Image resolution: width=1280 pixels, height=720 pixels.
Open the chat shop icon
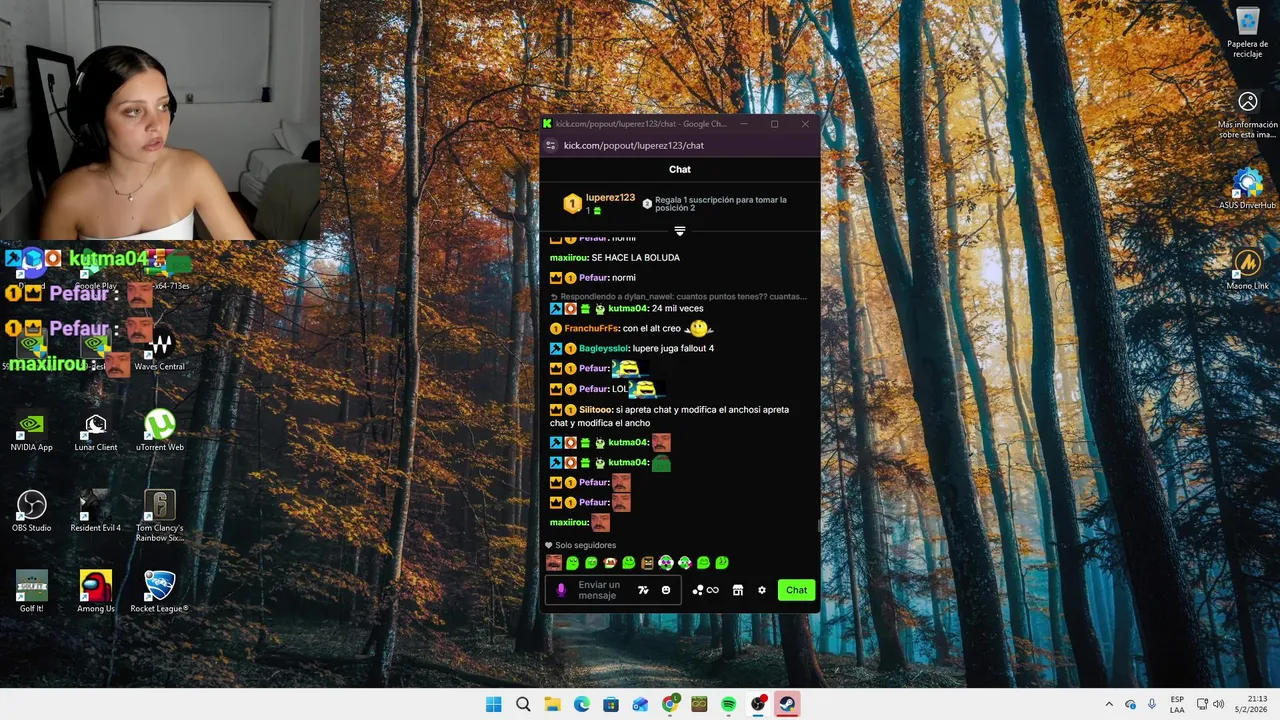coord(738,590)
